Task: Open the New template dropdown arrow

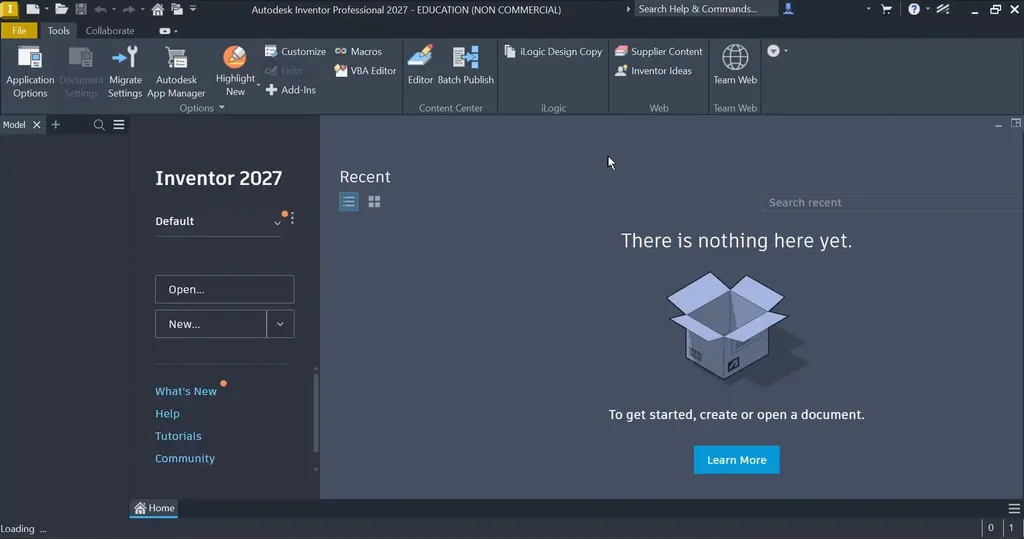Action: click(280, 324)
